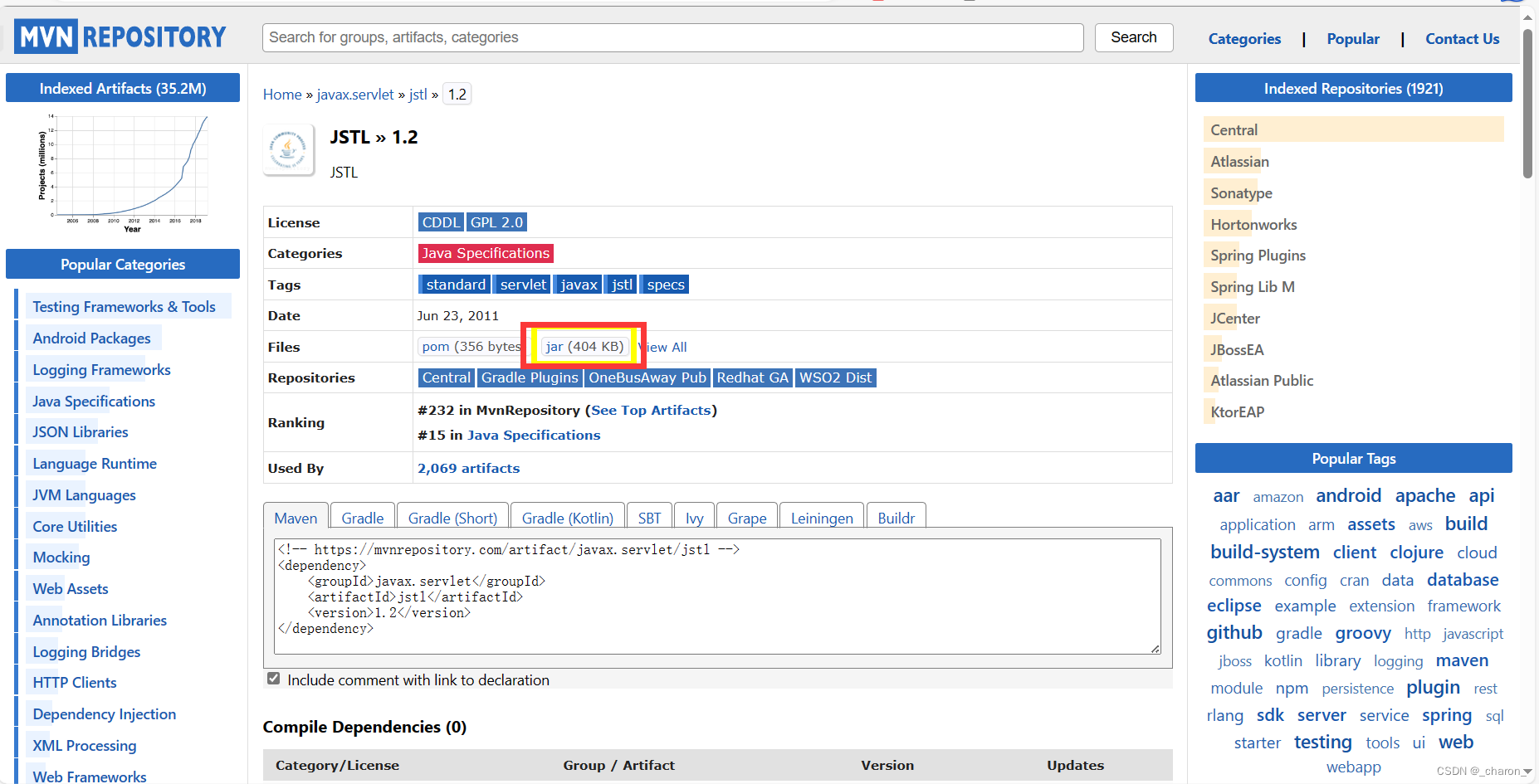Open the Popular menu
This screenshot has height=784, width=1539.
click(x=1352, y=38)
